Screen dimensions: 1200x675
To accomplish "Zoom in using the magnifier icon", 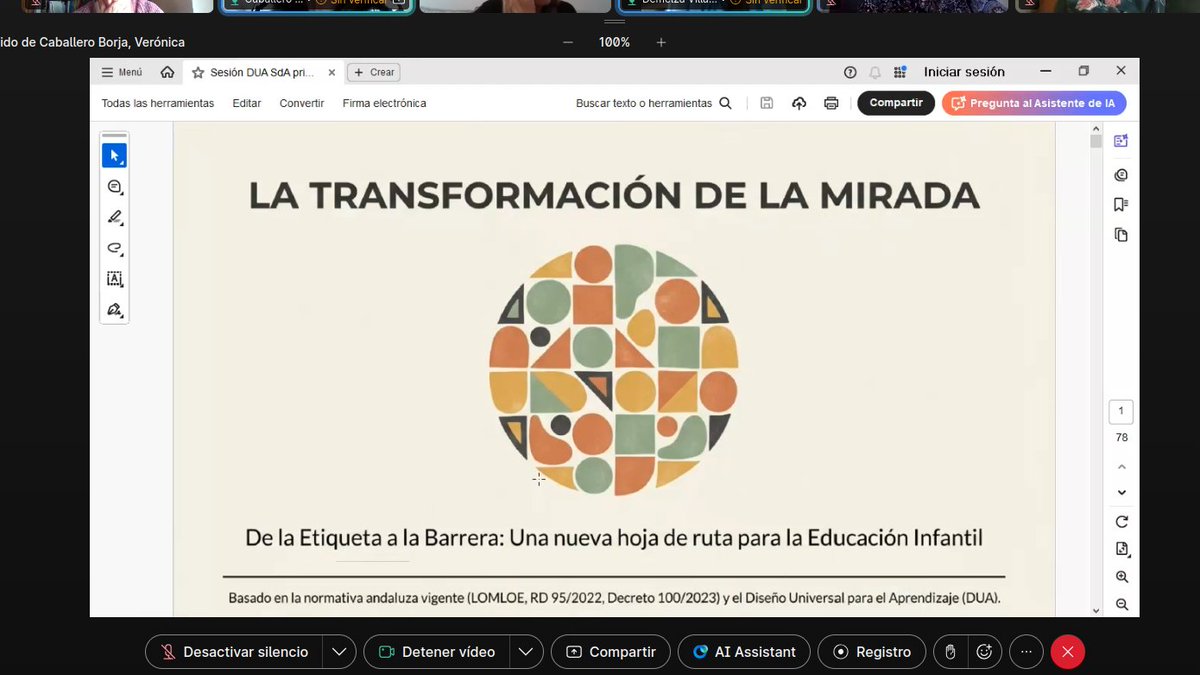I will tap(1121, 577).
